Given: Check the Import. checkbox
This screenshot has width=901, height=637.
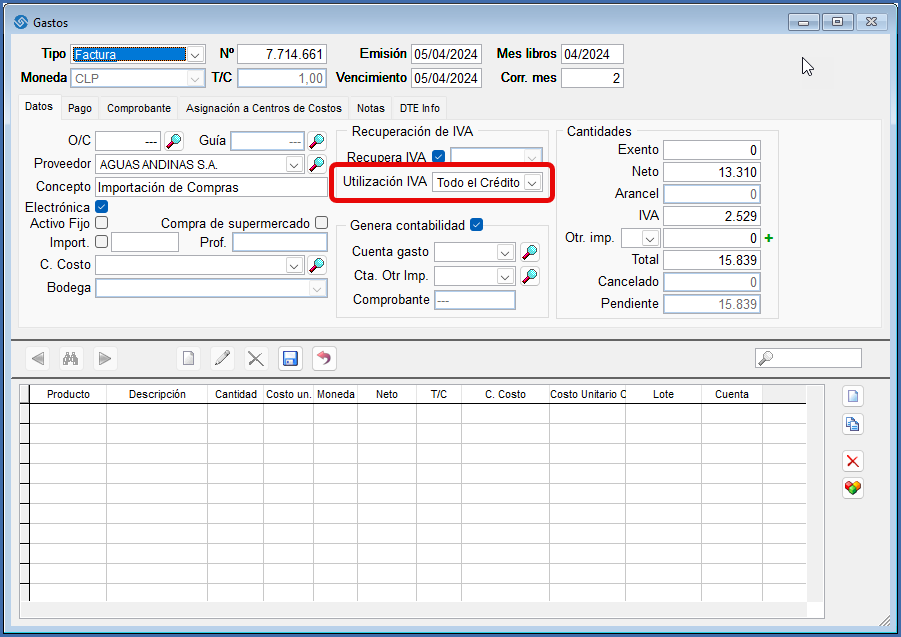Looking at the screenshot, I should click(102, 241).
